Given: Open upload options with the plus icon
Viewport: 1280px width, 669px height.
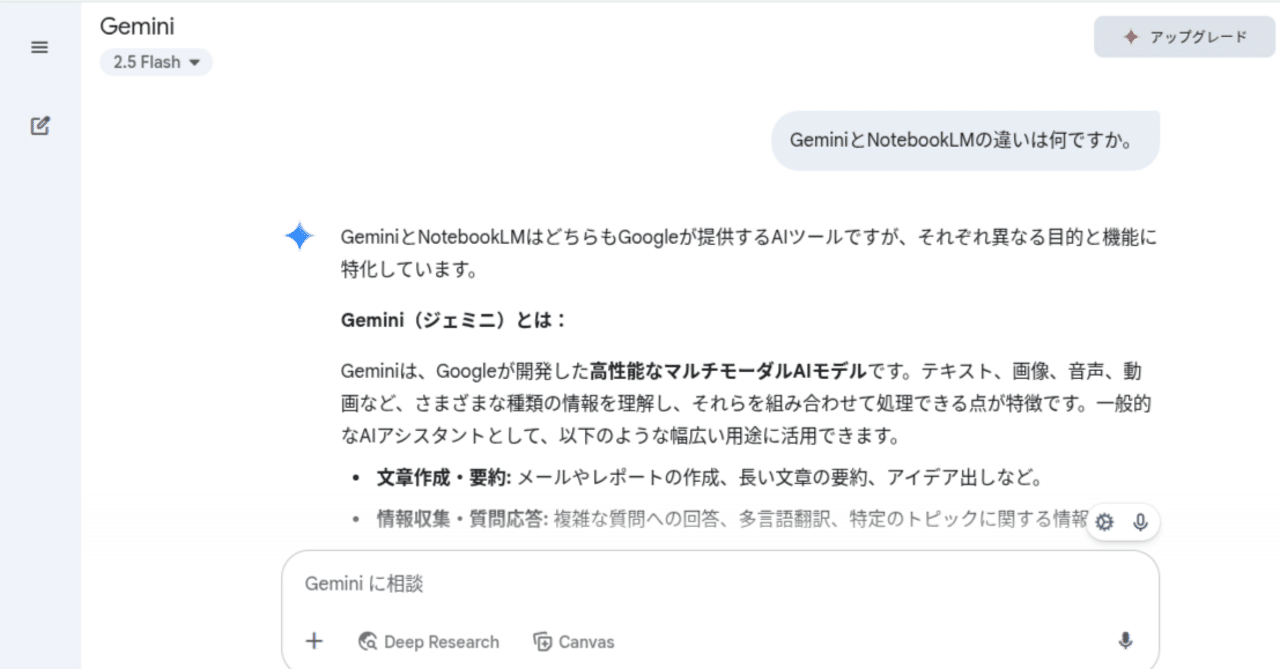Looking at the screenshot, I should tap(314, 641).
